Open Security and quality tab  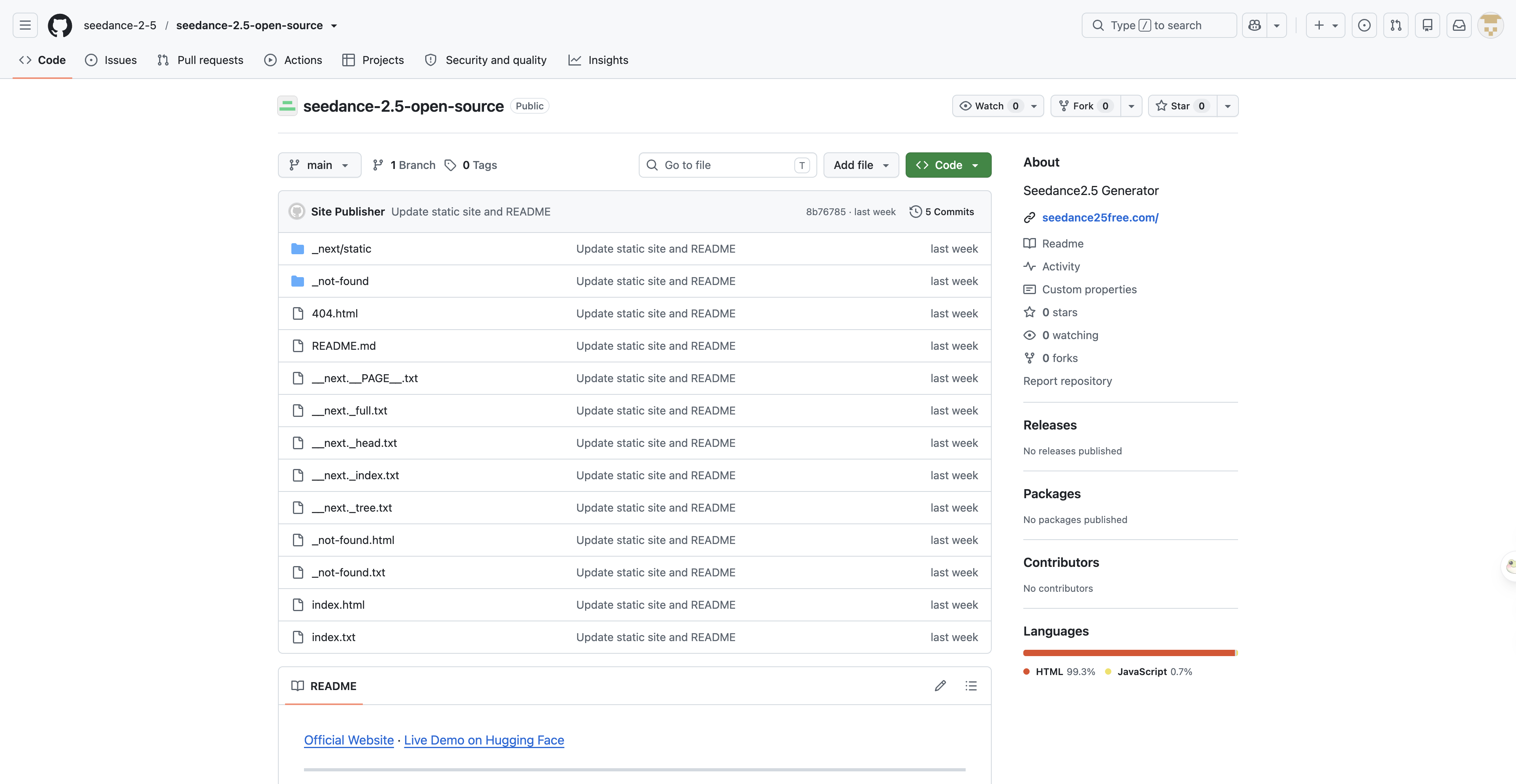pyautogui.click(x=486, y=60)
